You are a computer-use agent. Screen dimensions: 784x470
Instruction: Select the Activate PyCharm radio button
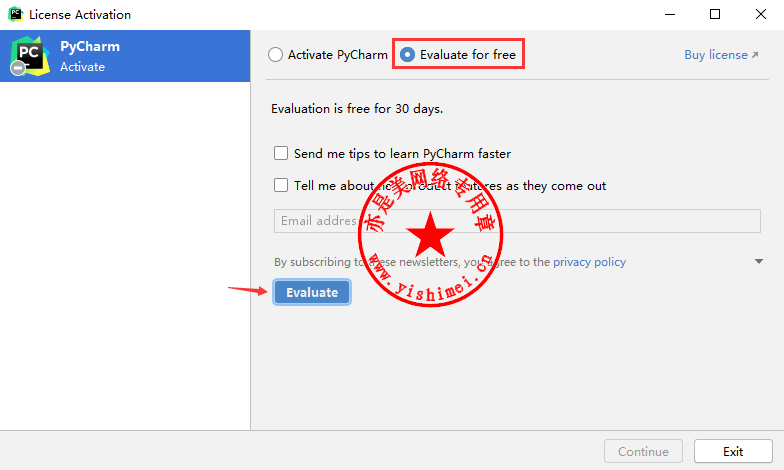pyautogui.click(x=276, y=54)
